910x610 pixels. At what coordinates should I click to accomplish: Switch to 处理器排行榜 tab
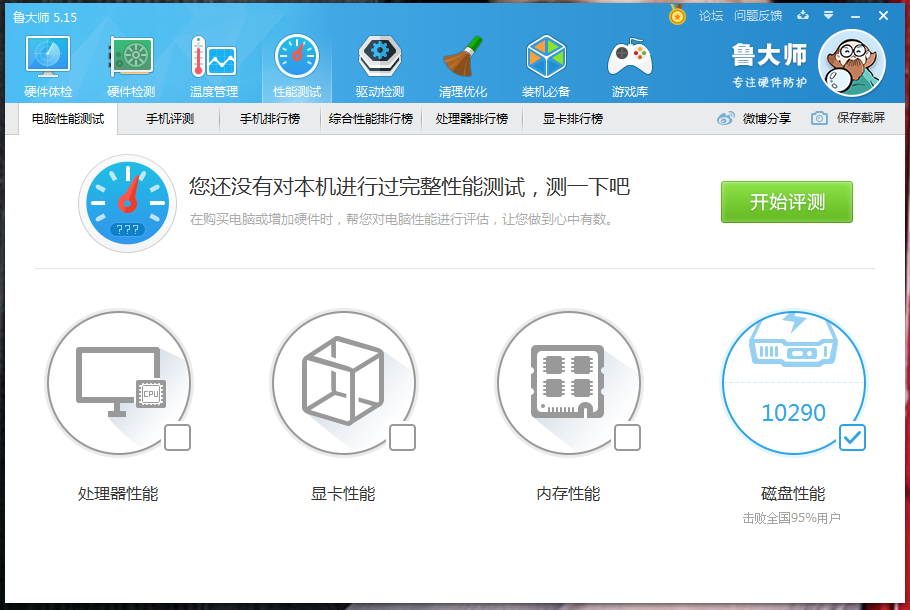(x=472, y=119)
